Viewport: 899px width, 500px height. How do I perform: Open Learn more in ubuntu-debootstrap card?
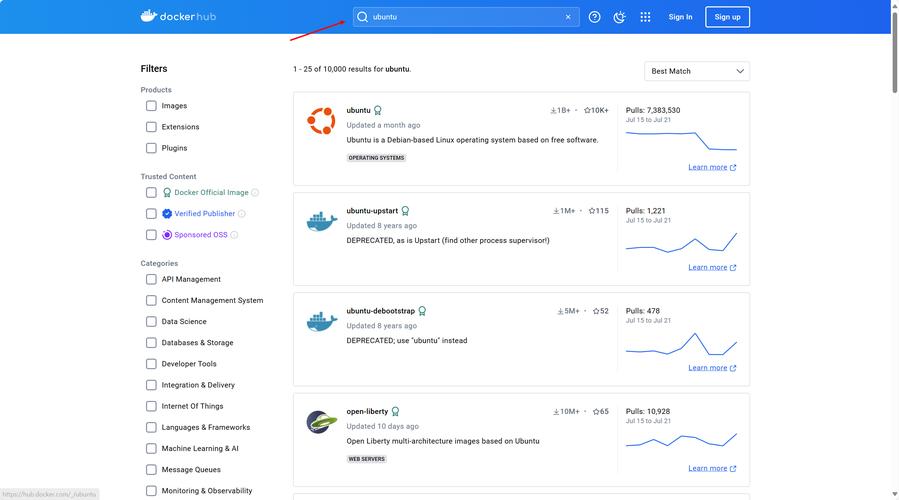712,368
